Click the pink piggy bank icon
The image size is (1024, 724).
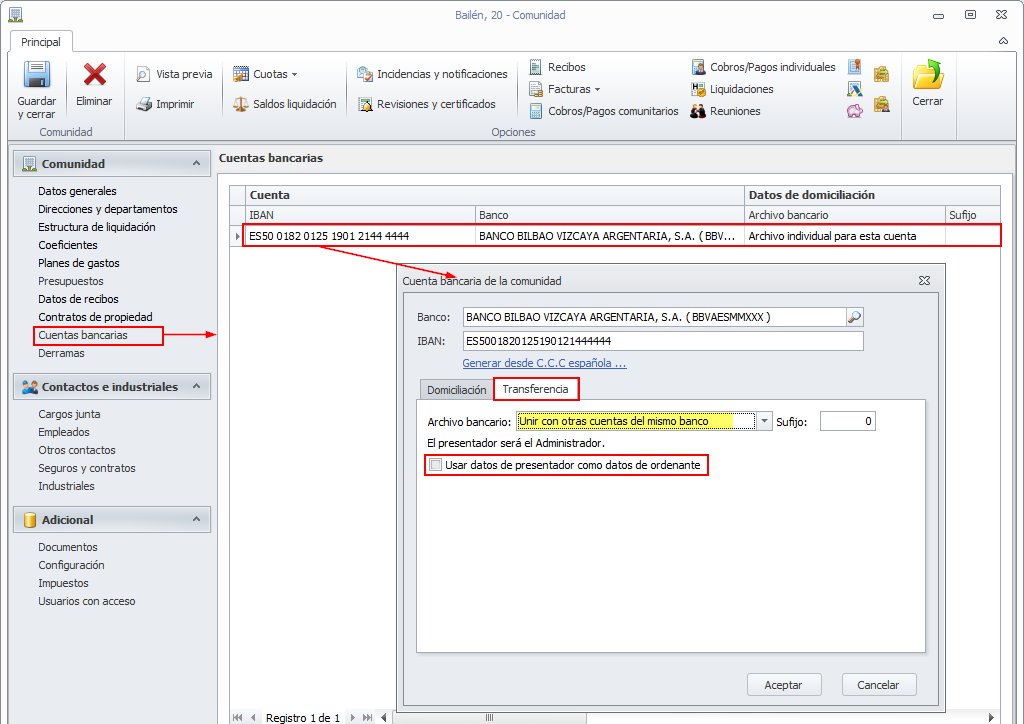pyautogui.click(x=854, y=111)
